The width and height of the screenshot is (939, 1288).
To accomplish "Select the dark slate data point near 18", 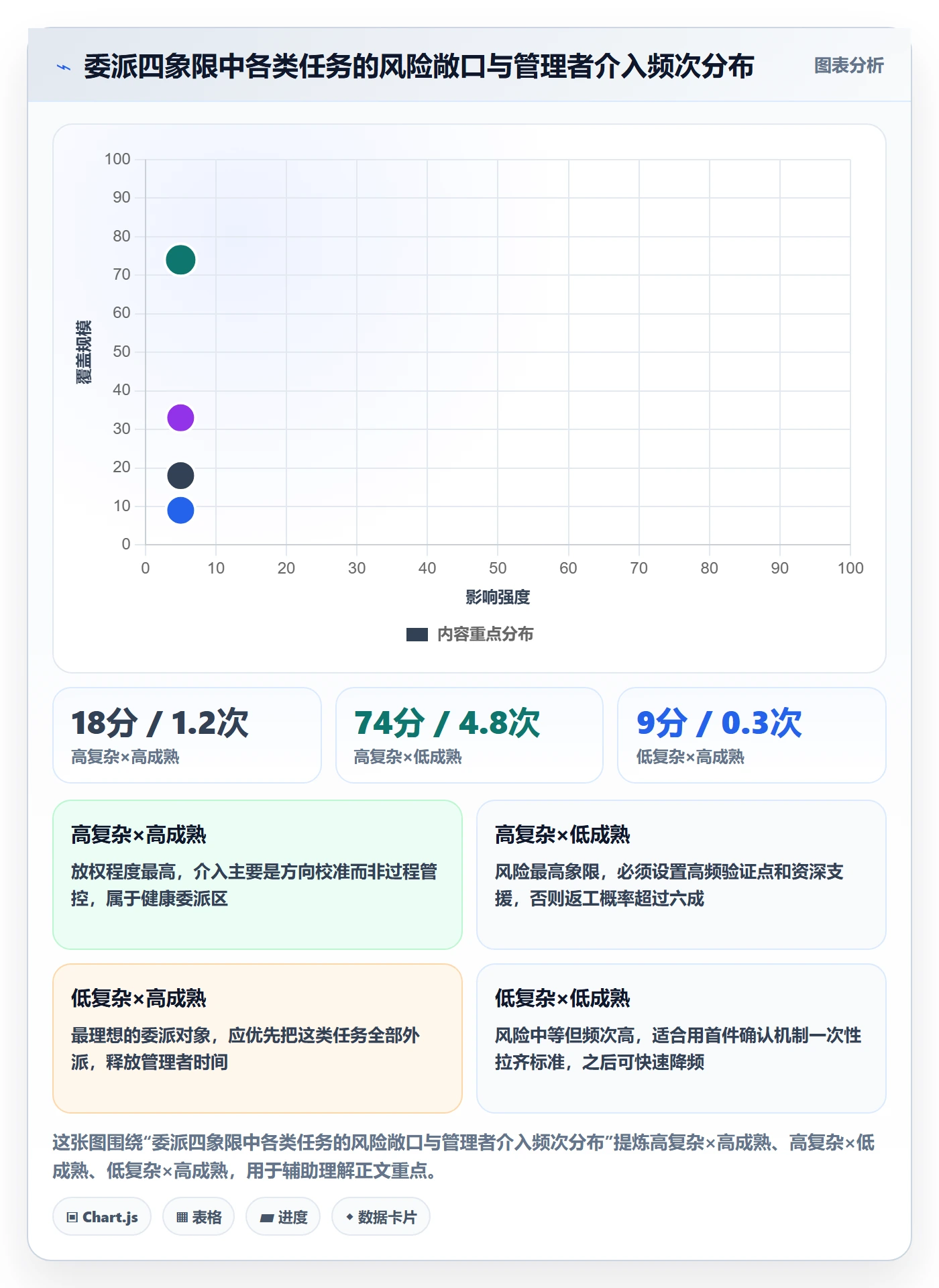I will pyautogui.click(x=180, y=476).
